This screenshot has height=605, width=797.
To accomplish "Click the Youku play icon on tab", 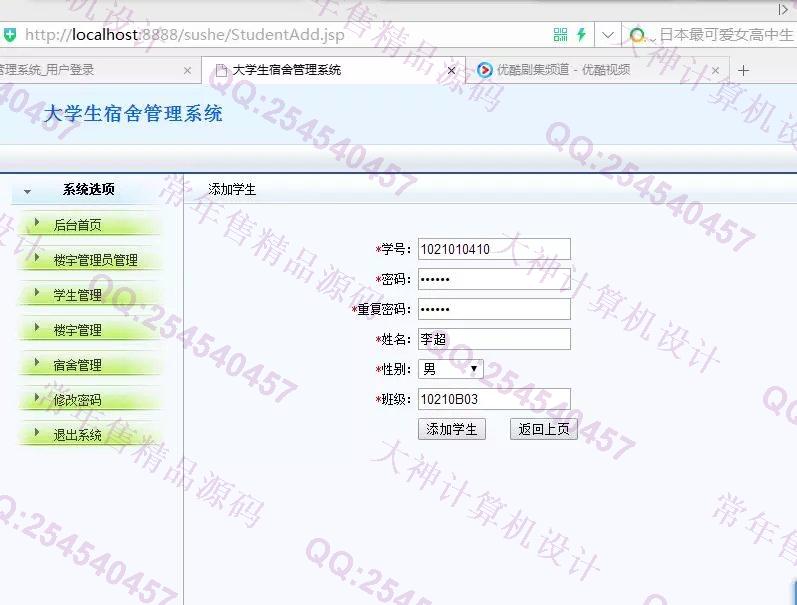I will pyautogui.click(x=484, y=70).
